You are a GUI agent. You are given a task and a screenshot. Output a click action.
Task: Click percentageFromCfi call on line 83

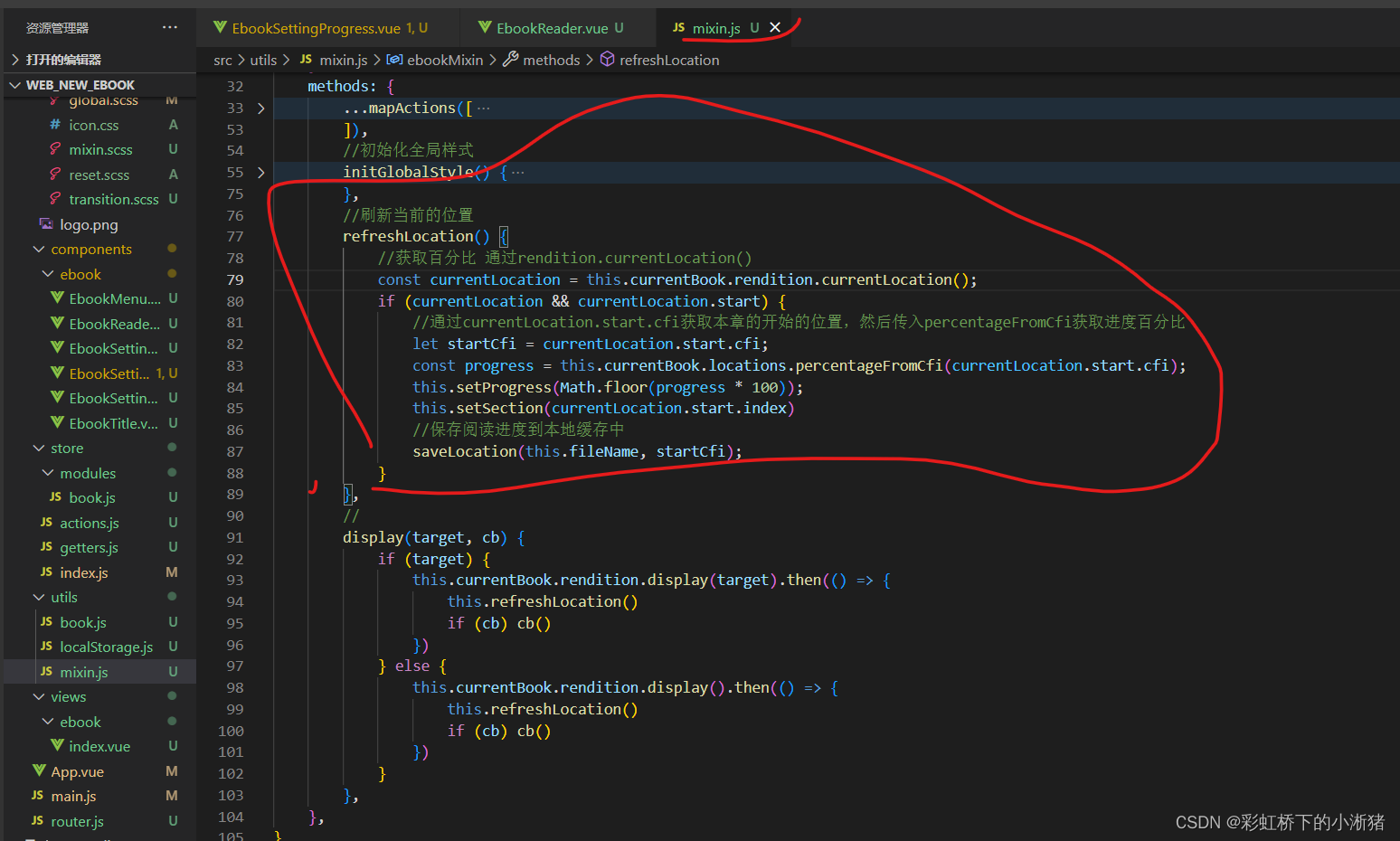(x=868, y=365)
